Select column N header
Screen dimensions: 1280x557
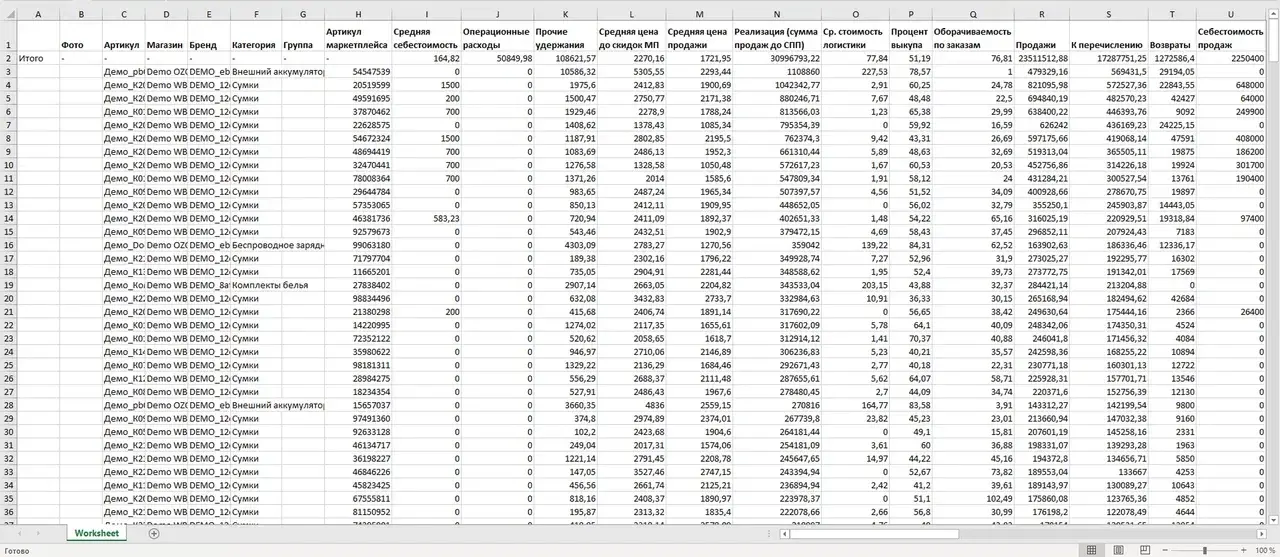(x=776, y=14)
